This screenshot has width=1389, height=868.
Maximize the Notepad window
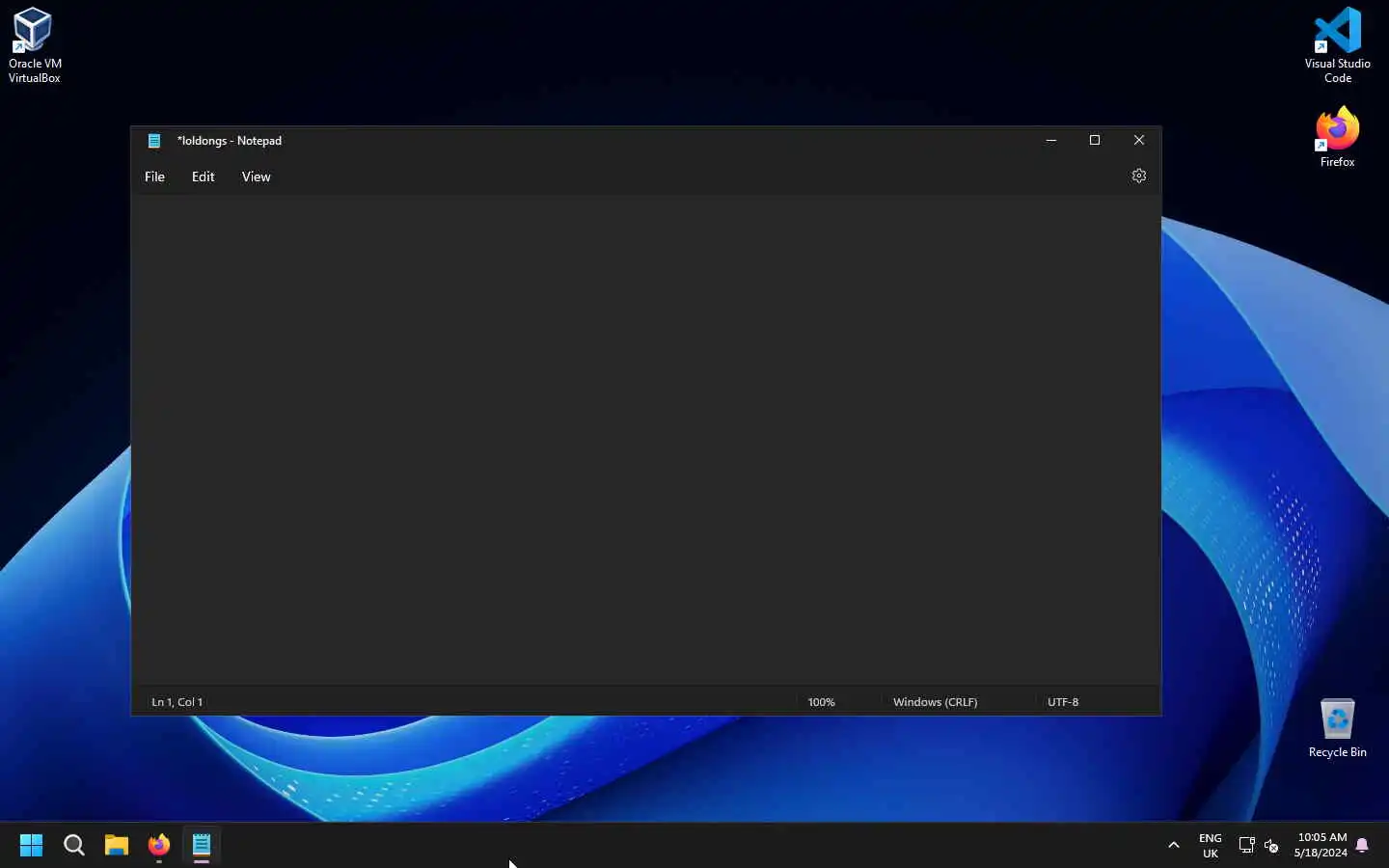coord(1095,141)
